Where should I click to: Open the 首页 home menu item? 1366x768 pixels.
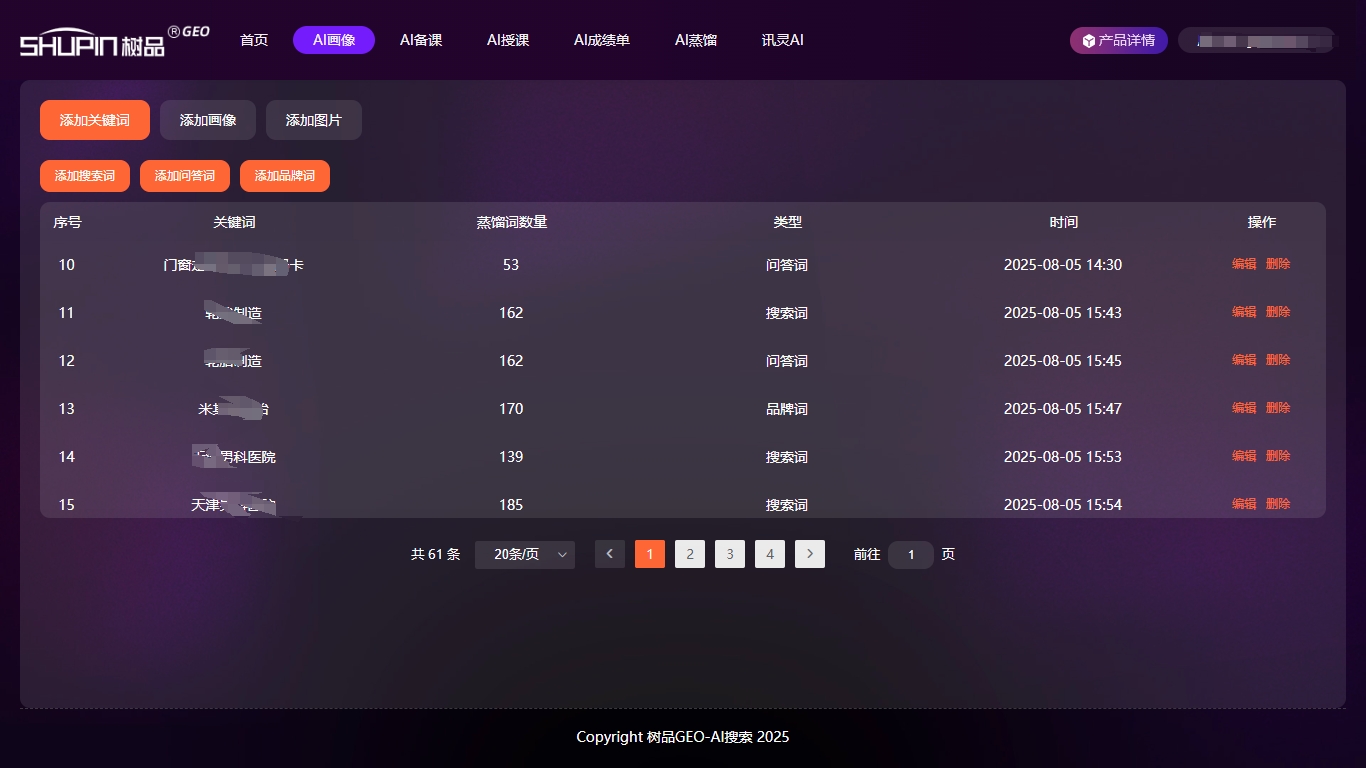(254, 40)
